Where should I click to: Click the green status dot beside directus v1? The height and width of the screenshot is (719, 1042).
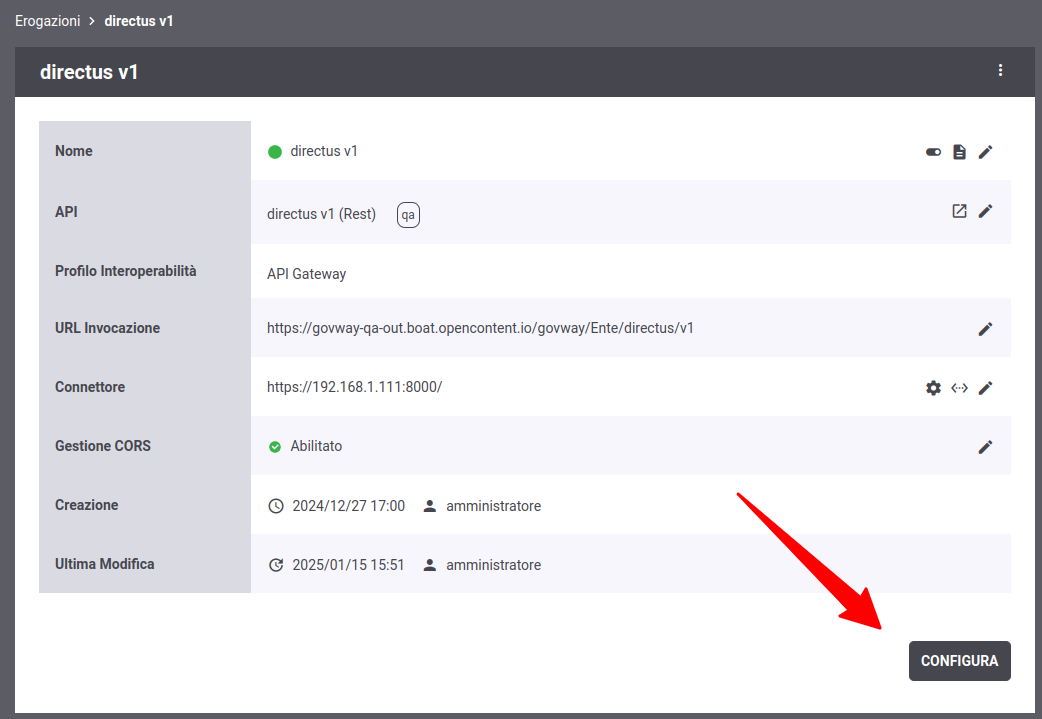coord(275,152)
